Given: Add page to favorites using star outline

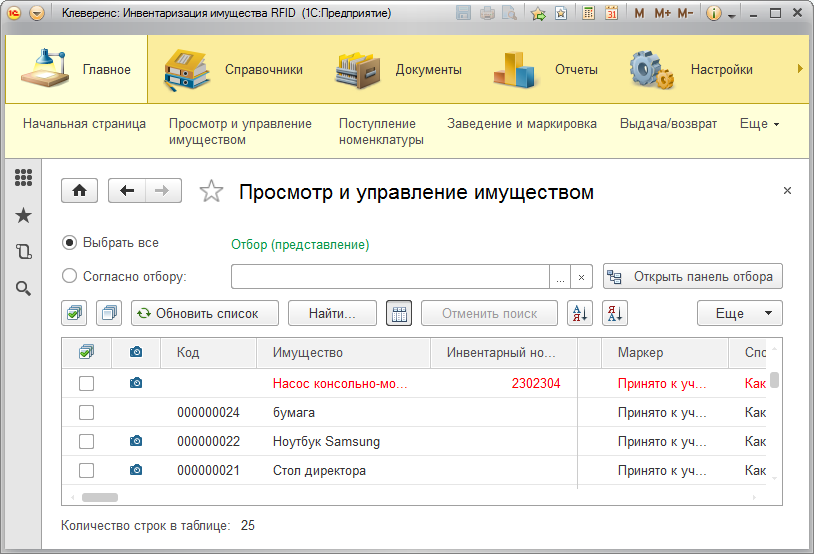Looking at the screenshot, I should [x=211, y=192].
